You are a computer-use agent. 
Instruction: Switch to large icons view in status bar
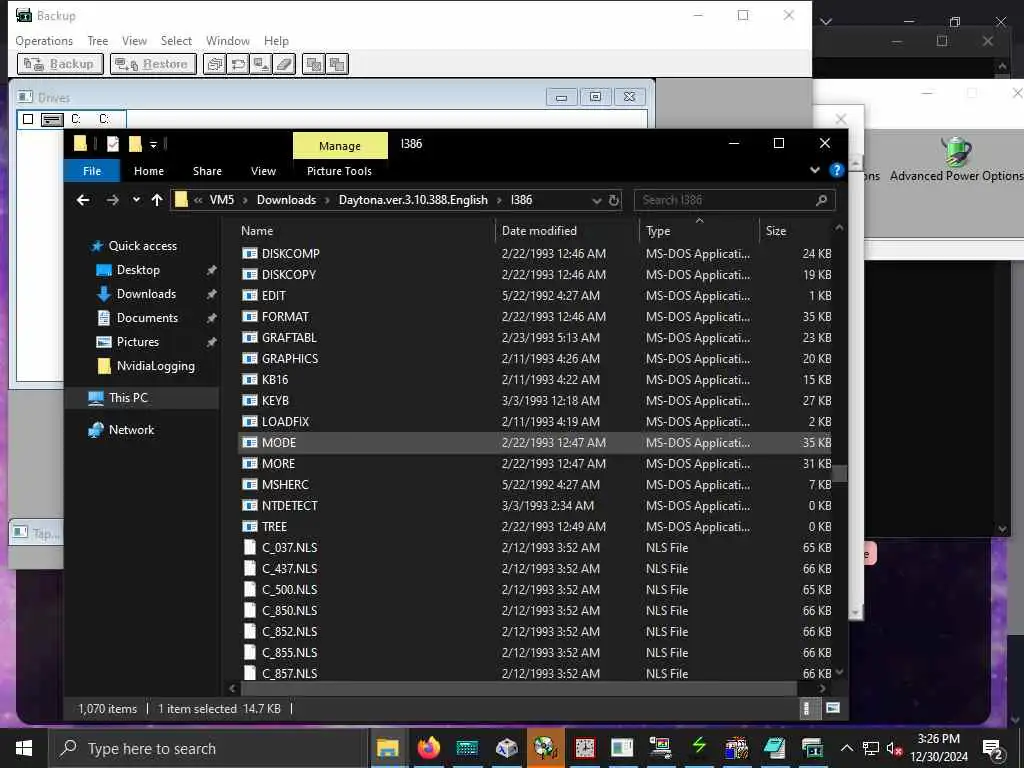(x=833, y=708)
